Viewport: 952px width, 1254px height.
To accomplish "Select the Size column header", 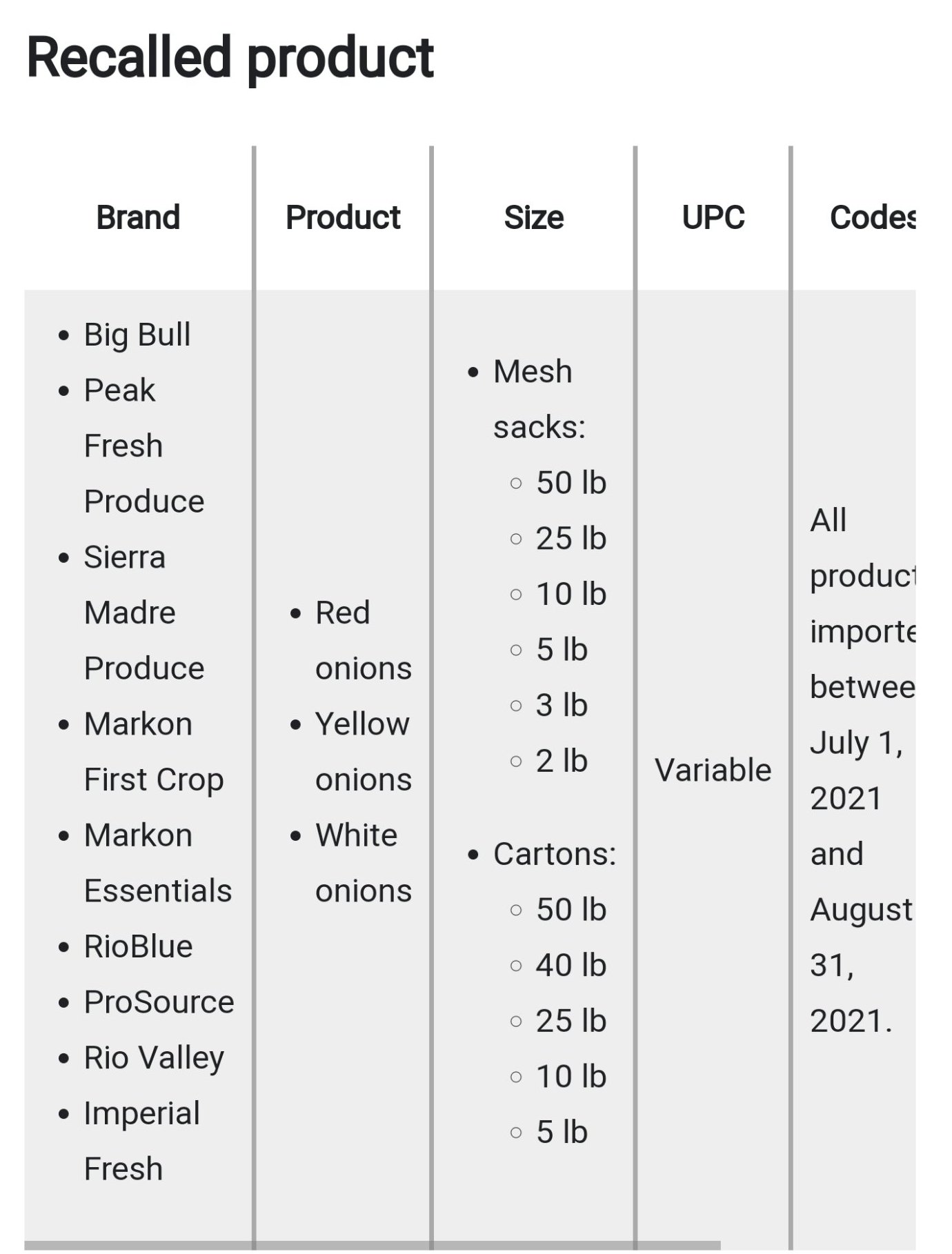I will pos(533,218).
